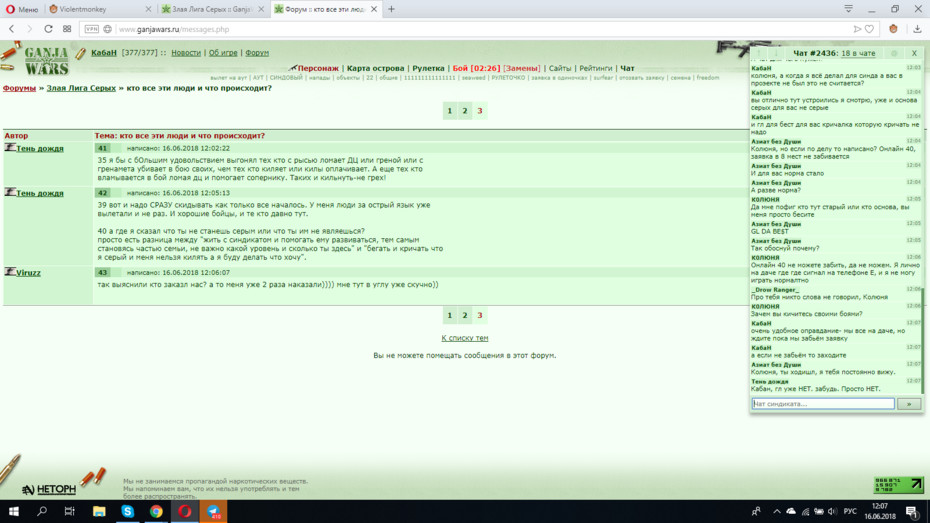Open HETOPH logo link

click(49, 489)
